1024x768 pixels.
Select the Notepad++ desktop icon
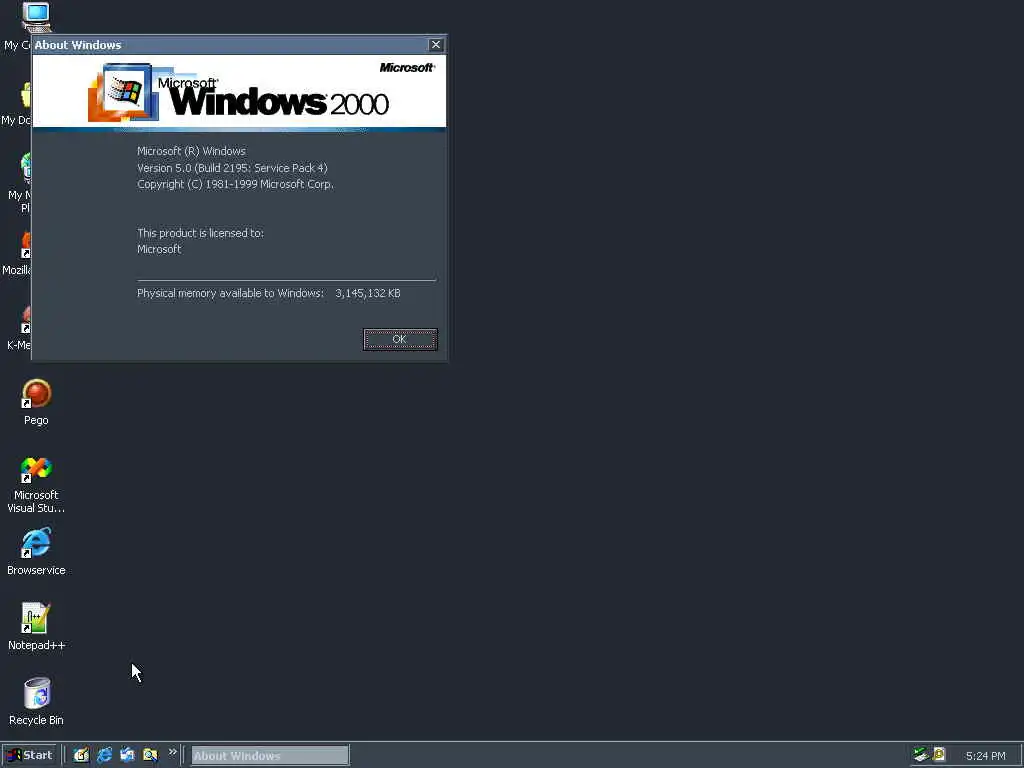pos(36,627)
